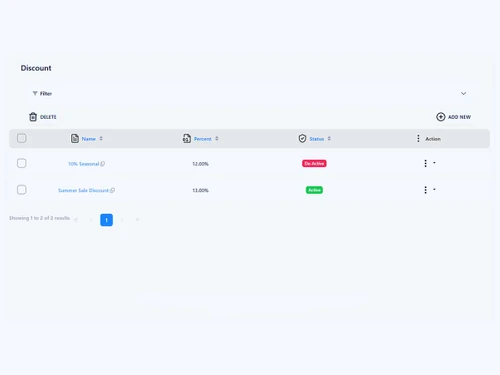Click the 12.00% percent value
This screenshot has width=500, height=375.
(200, 164)
